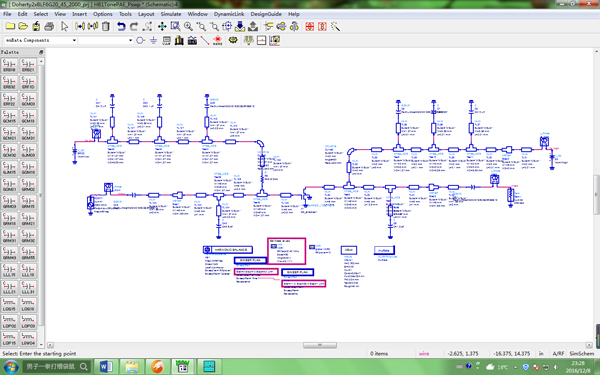Click the four-arrow move/view all icon
The height and width of the screenshot is (375, 600).
(162, 26)
